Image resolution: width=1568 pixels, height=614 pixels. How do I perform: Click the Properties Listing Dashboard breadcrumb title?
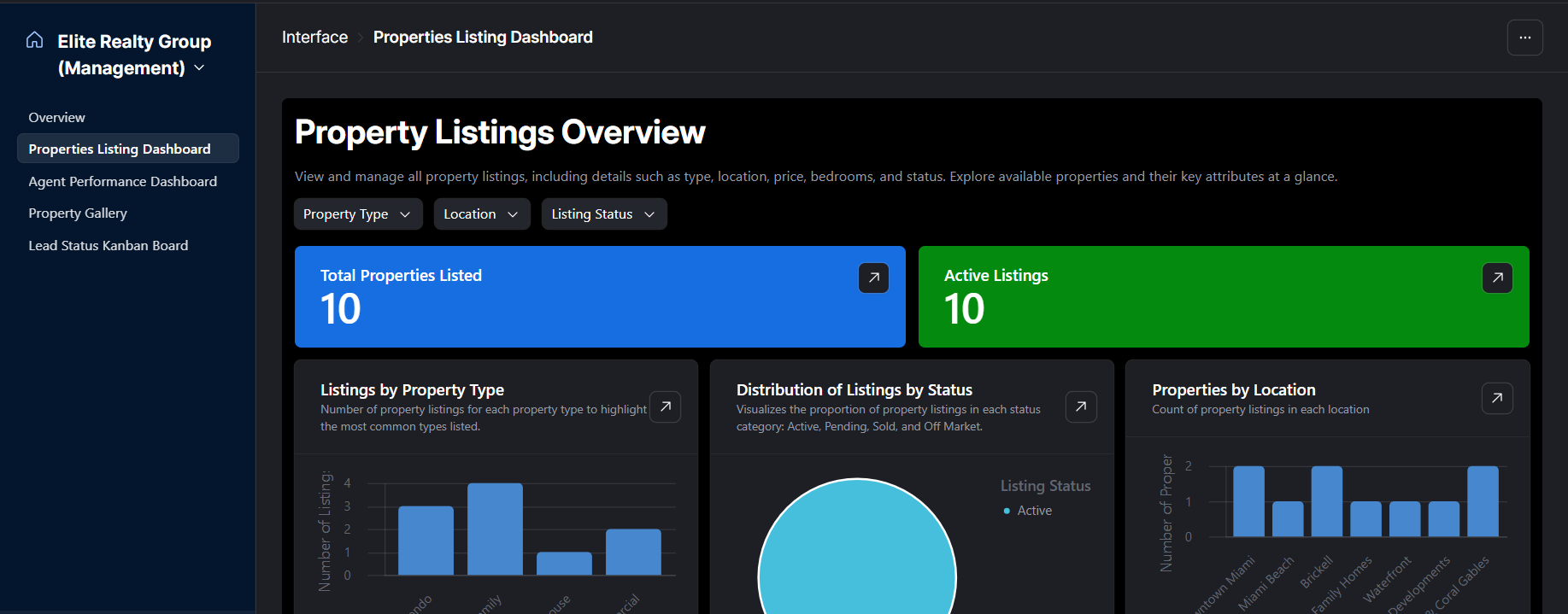pos(483,38)
